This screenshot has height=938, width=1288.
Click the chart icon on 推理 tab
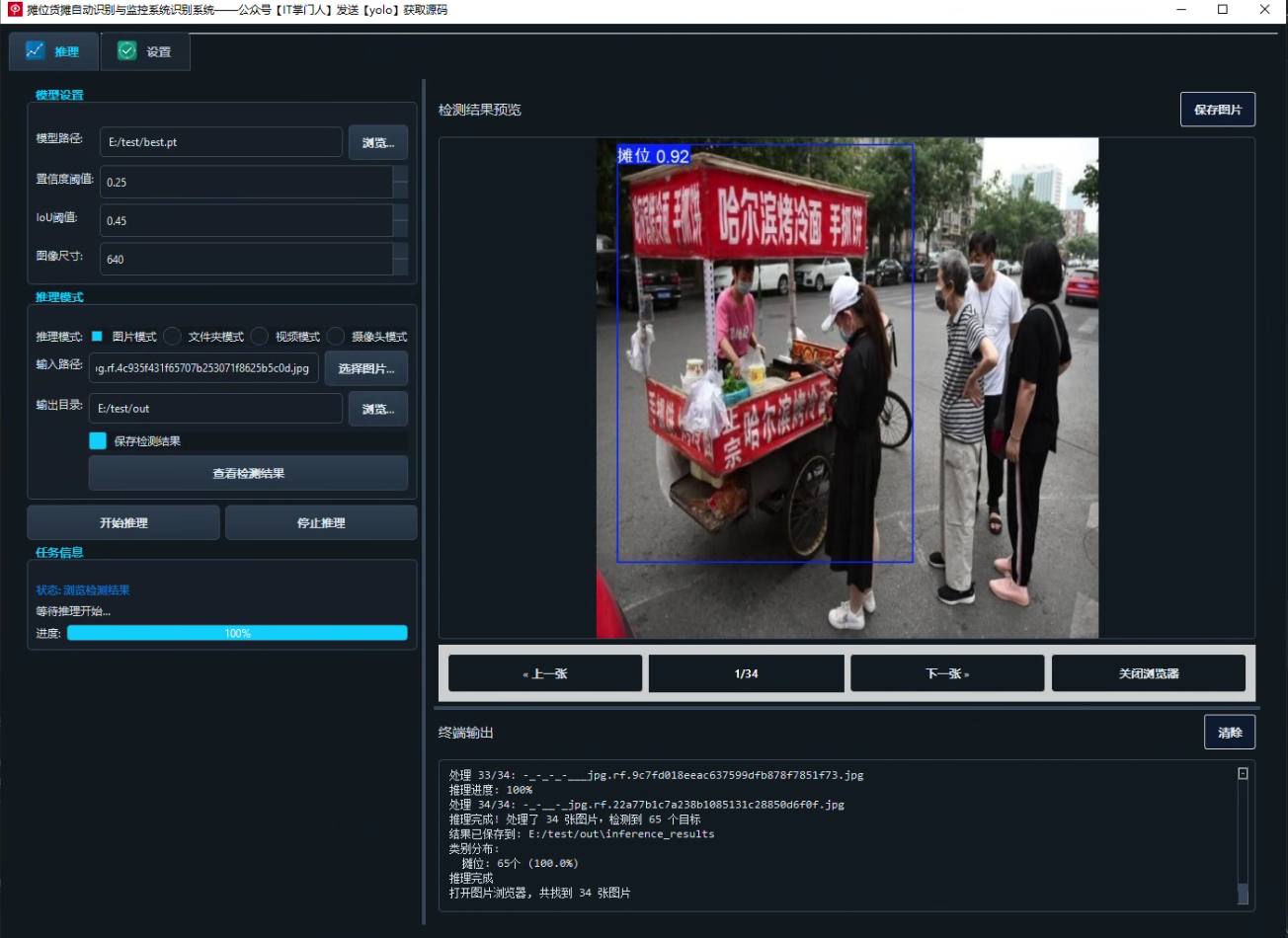click(x=36, y=50)
